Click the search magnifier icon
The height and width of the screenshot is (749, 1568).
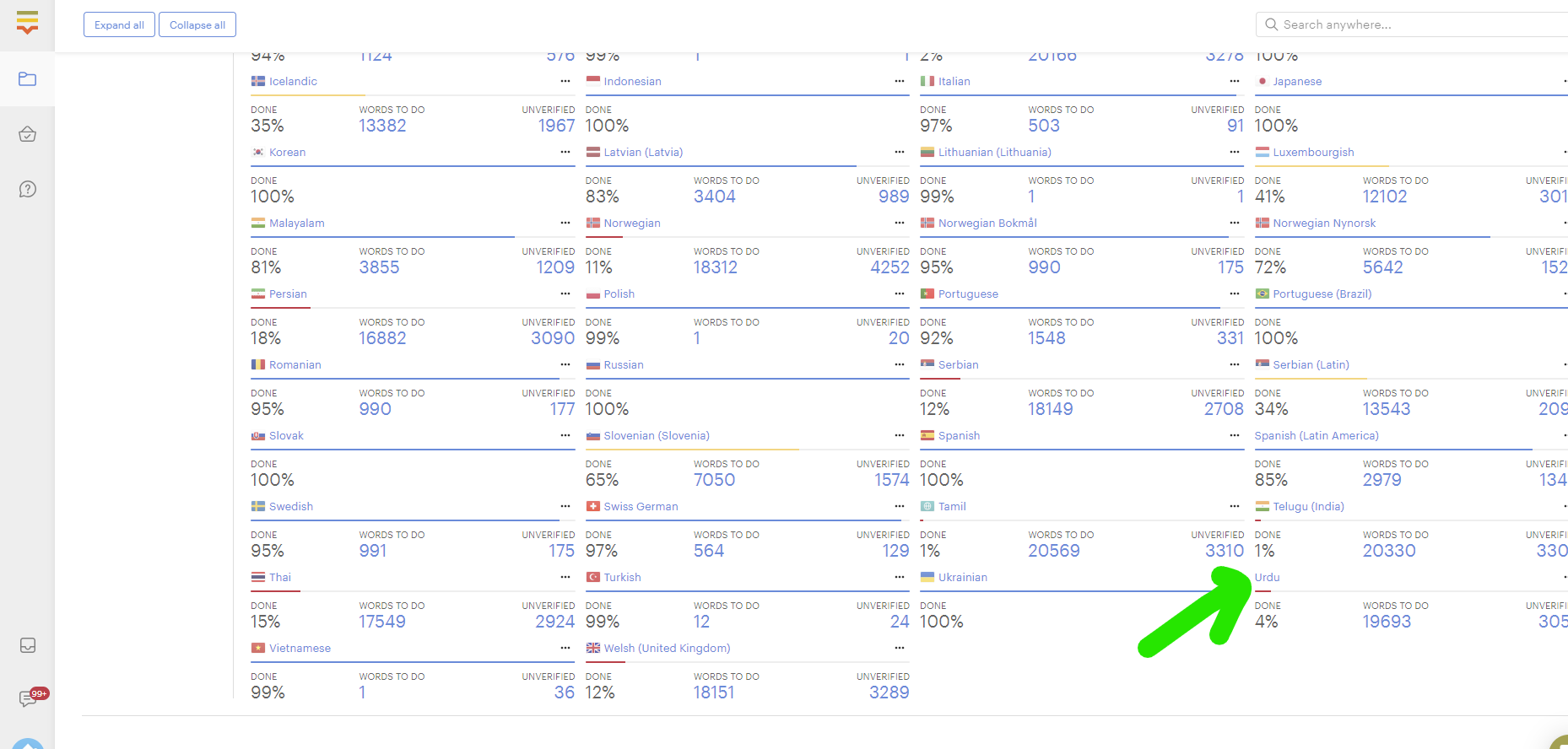click(1271, 24)
